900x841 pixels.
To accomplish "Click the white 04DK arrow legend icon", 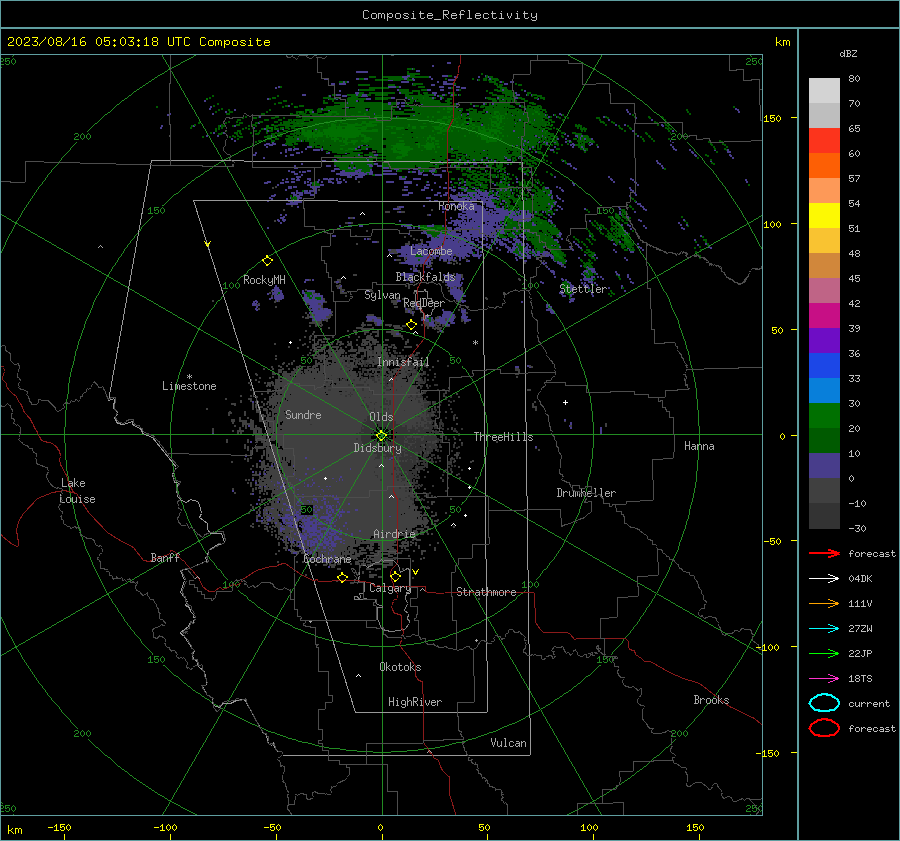I will 824,578.
